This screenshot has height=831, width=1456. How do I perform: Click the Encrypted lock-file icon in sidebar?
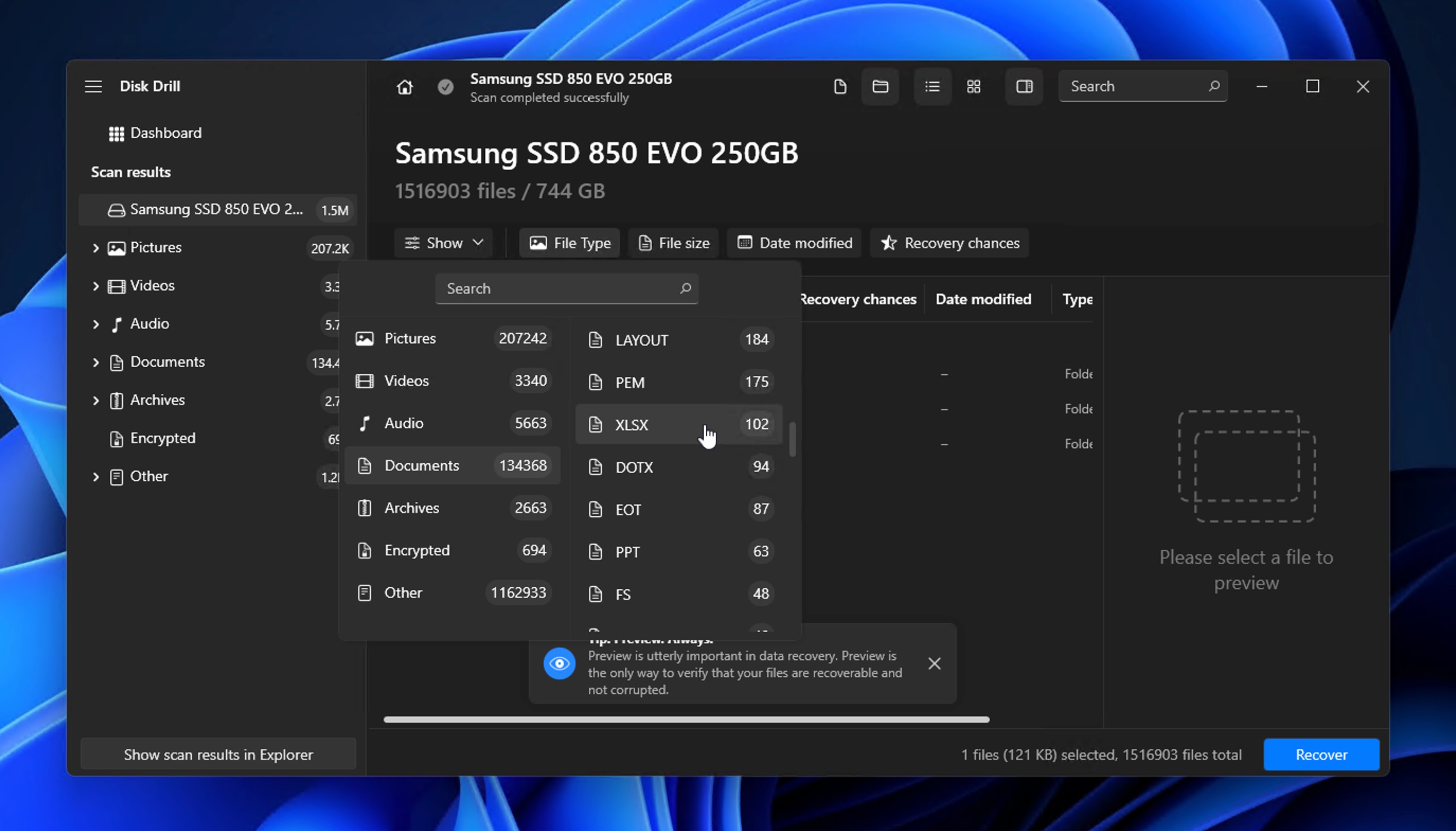[x=117, y=439]
